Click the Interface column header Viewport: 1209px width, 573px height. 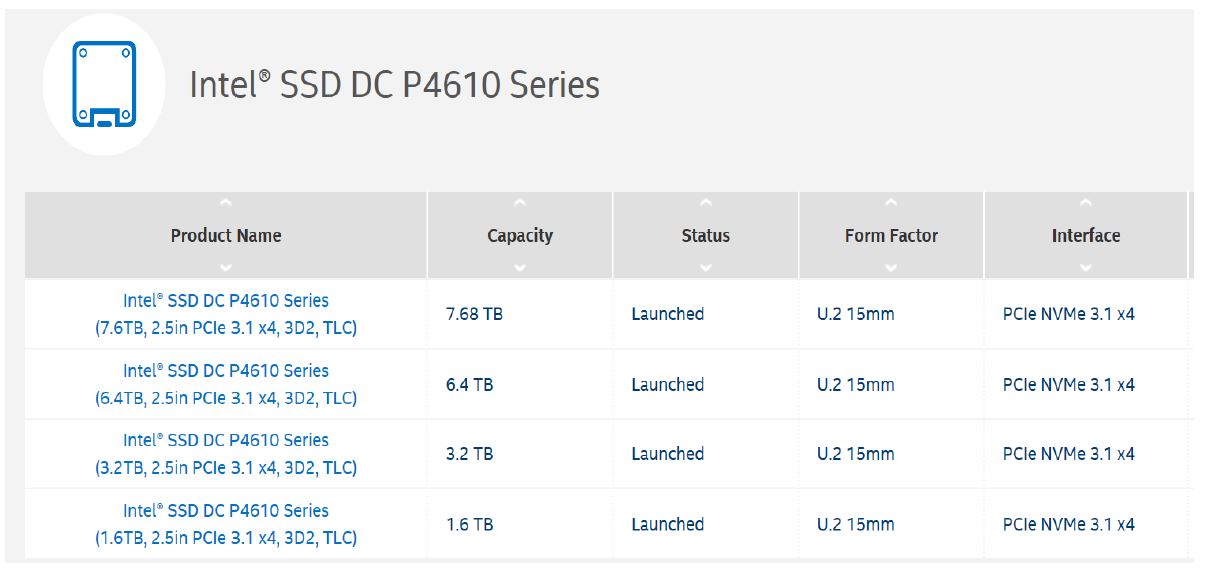[1085, 236]
